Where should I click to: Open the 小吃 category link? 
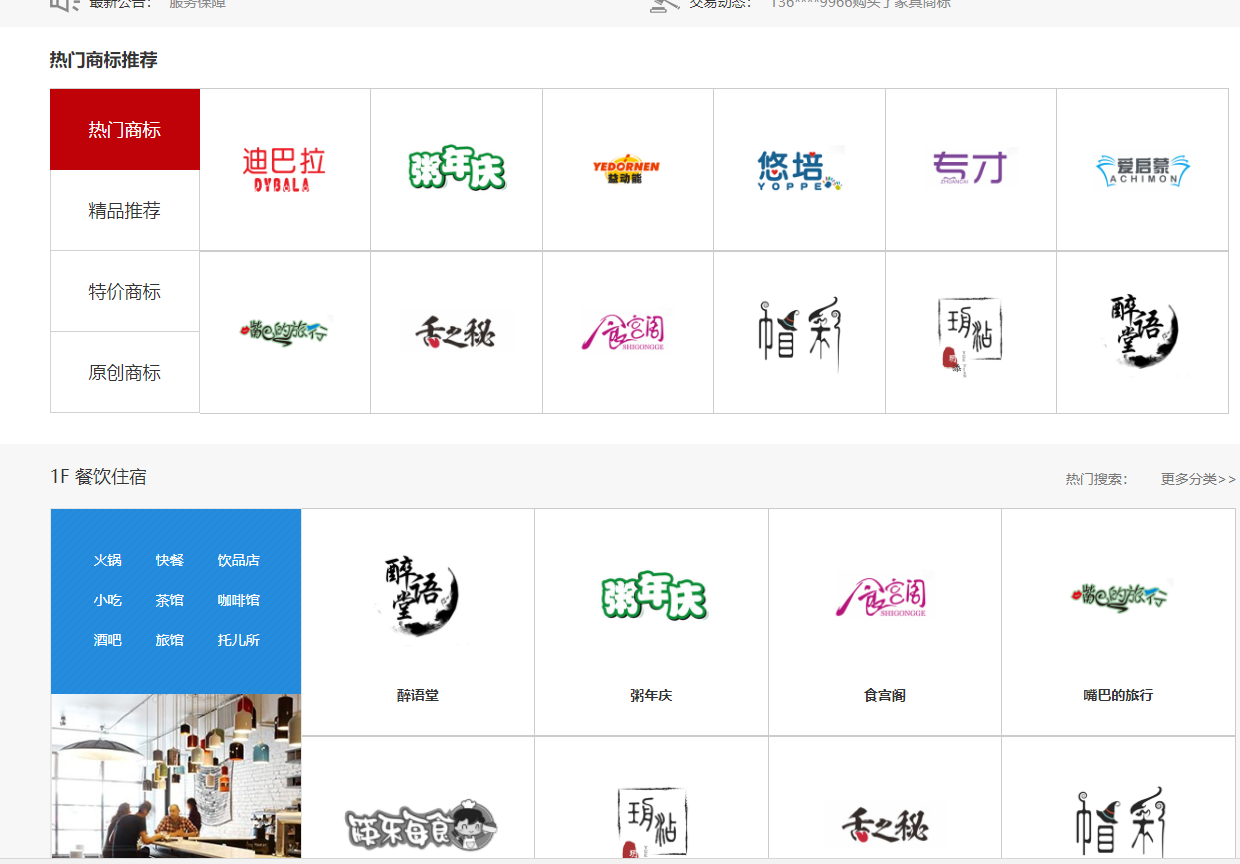(108, 600)
